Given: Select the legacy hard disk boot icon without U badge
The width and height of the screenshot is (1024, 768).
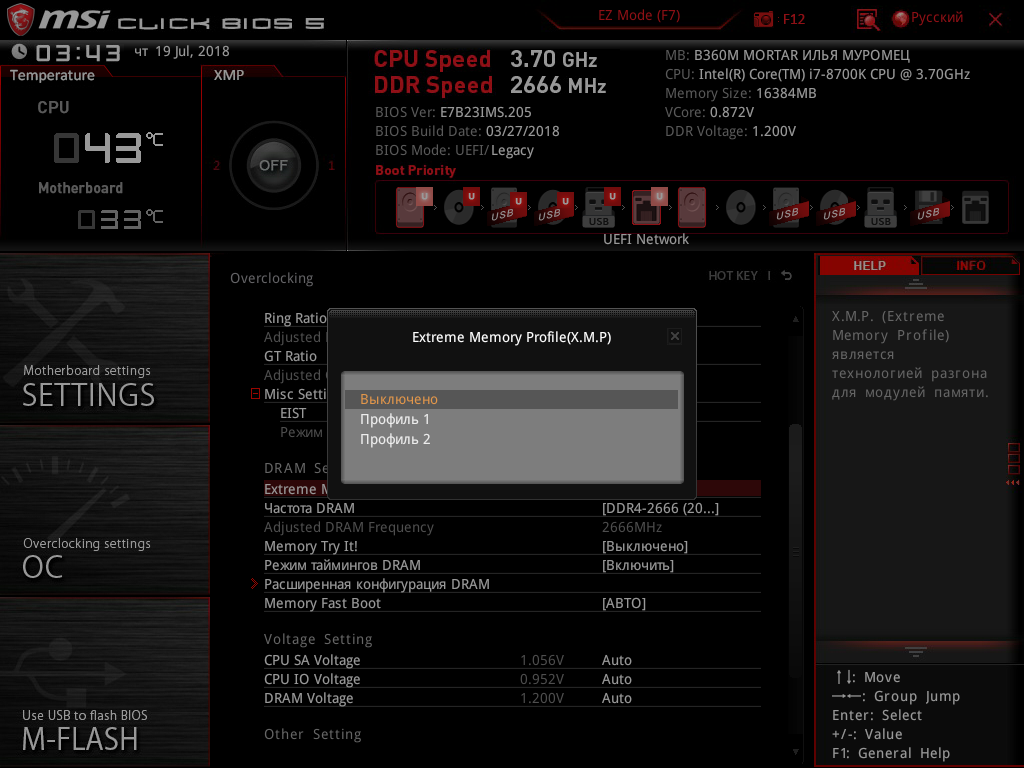Looking at the screenshot, I should [x=692, y=207].
